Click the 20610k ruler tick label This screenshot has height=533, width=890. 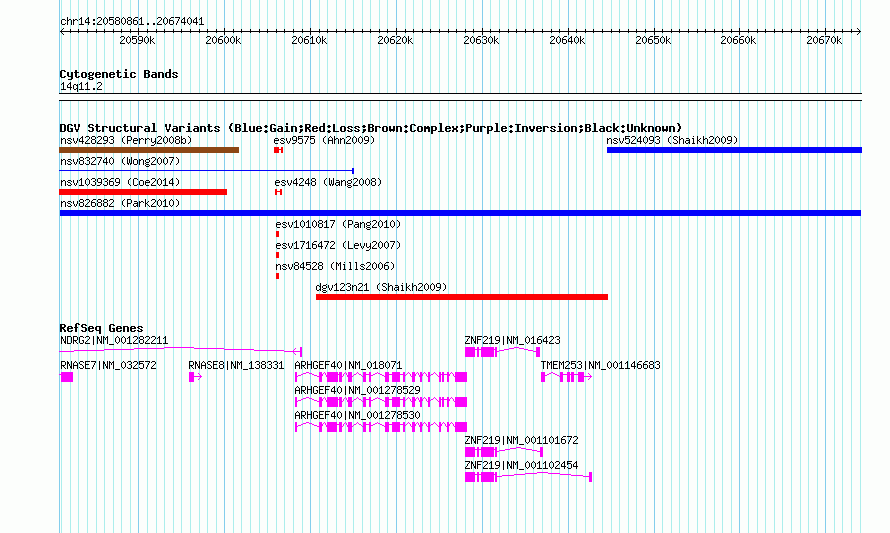[309, 40]
